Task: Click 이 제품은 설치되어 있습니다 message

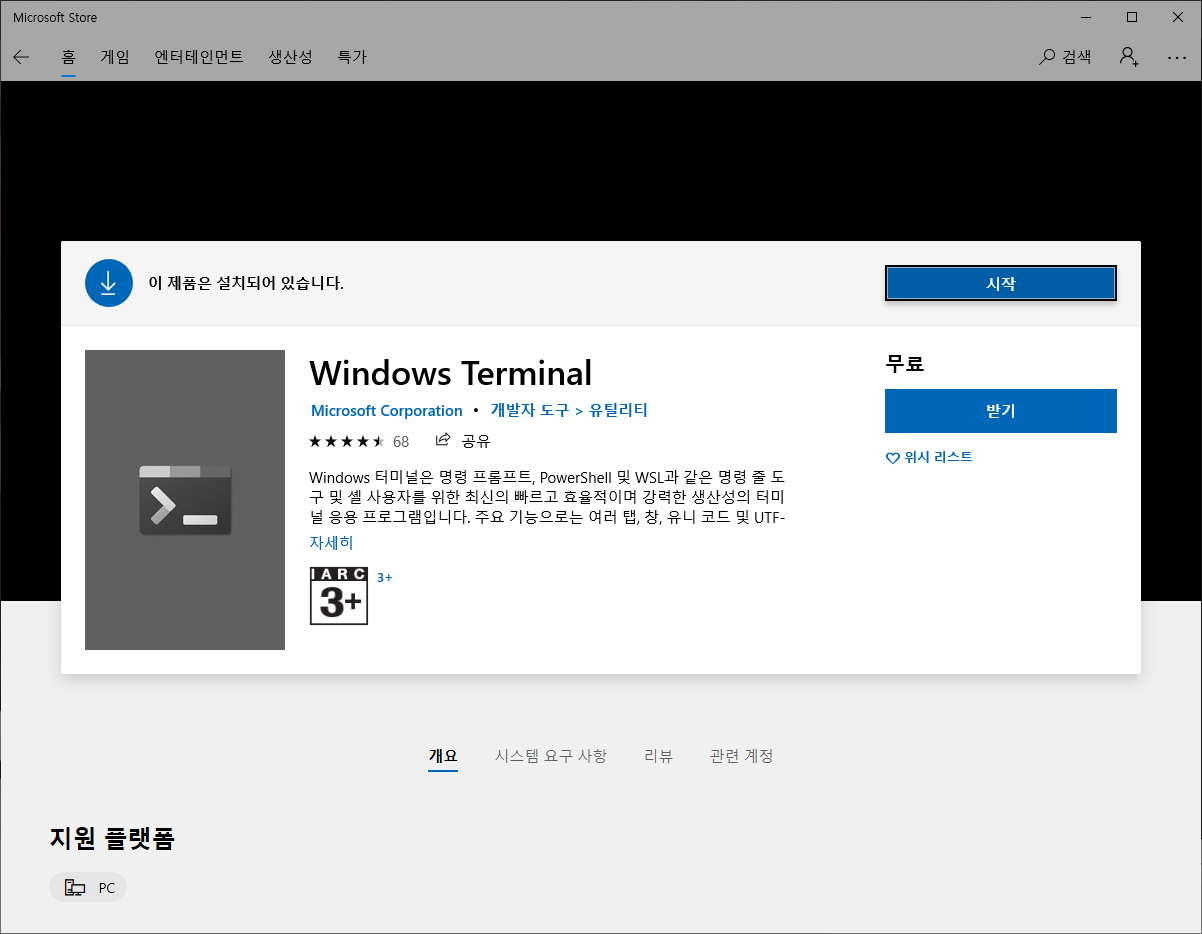Action: pyautogui.click(x=246, y=283)
